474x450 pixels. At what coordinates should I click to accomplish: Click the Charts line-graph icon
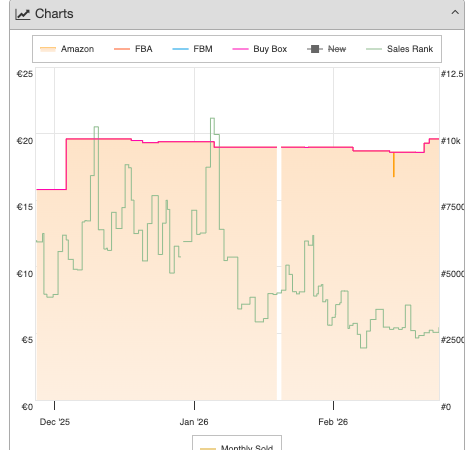(x=23, y=14)
